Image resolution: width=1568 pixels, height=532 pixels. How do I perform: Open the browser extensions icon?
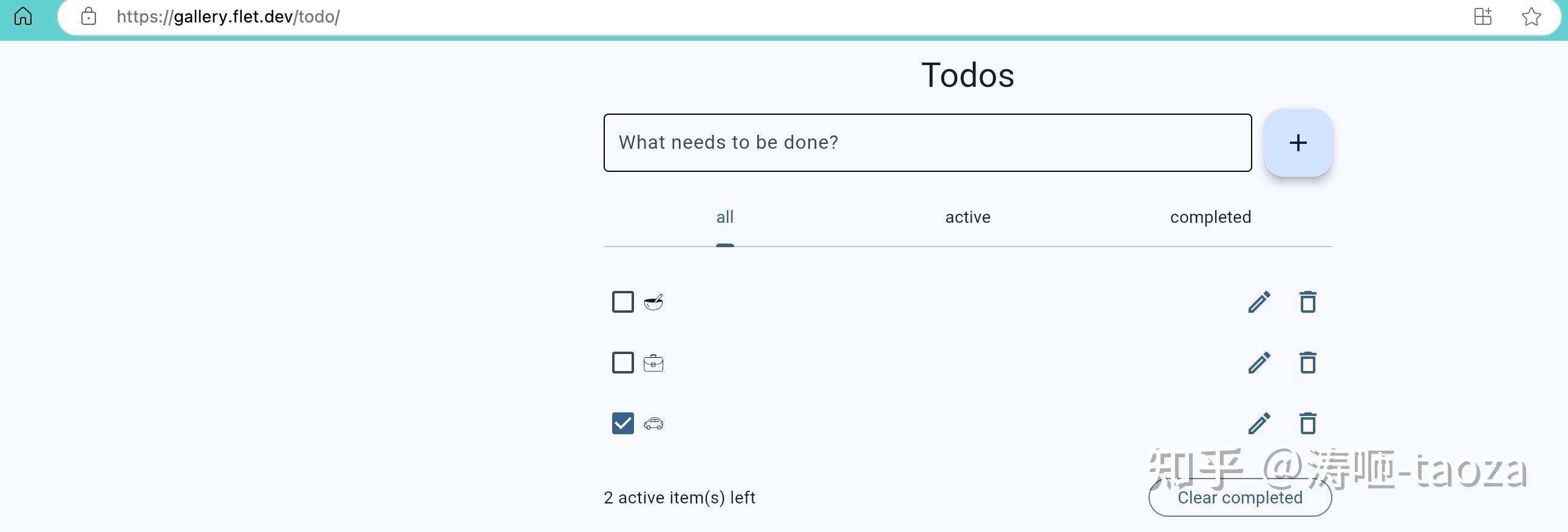tap(1483, 16)
